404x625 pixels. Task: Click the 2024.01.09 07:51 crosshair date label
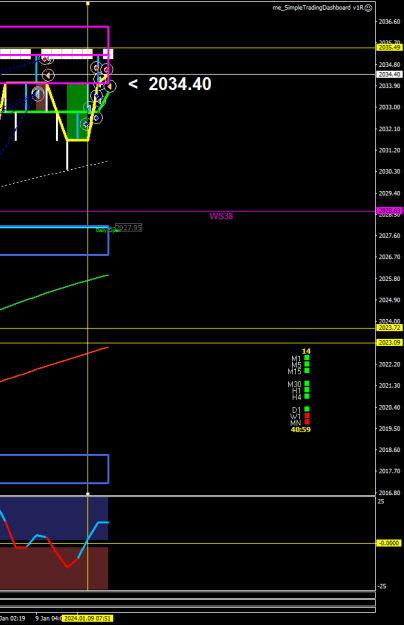pos(87,619)
